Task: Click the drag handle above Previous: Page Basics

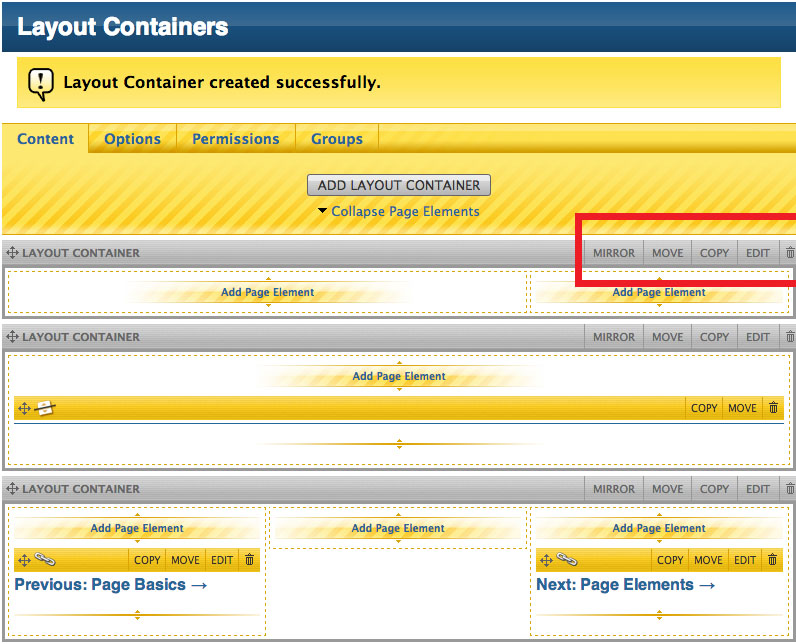Action: [24, 560]
